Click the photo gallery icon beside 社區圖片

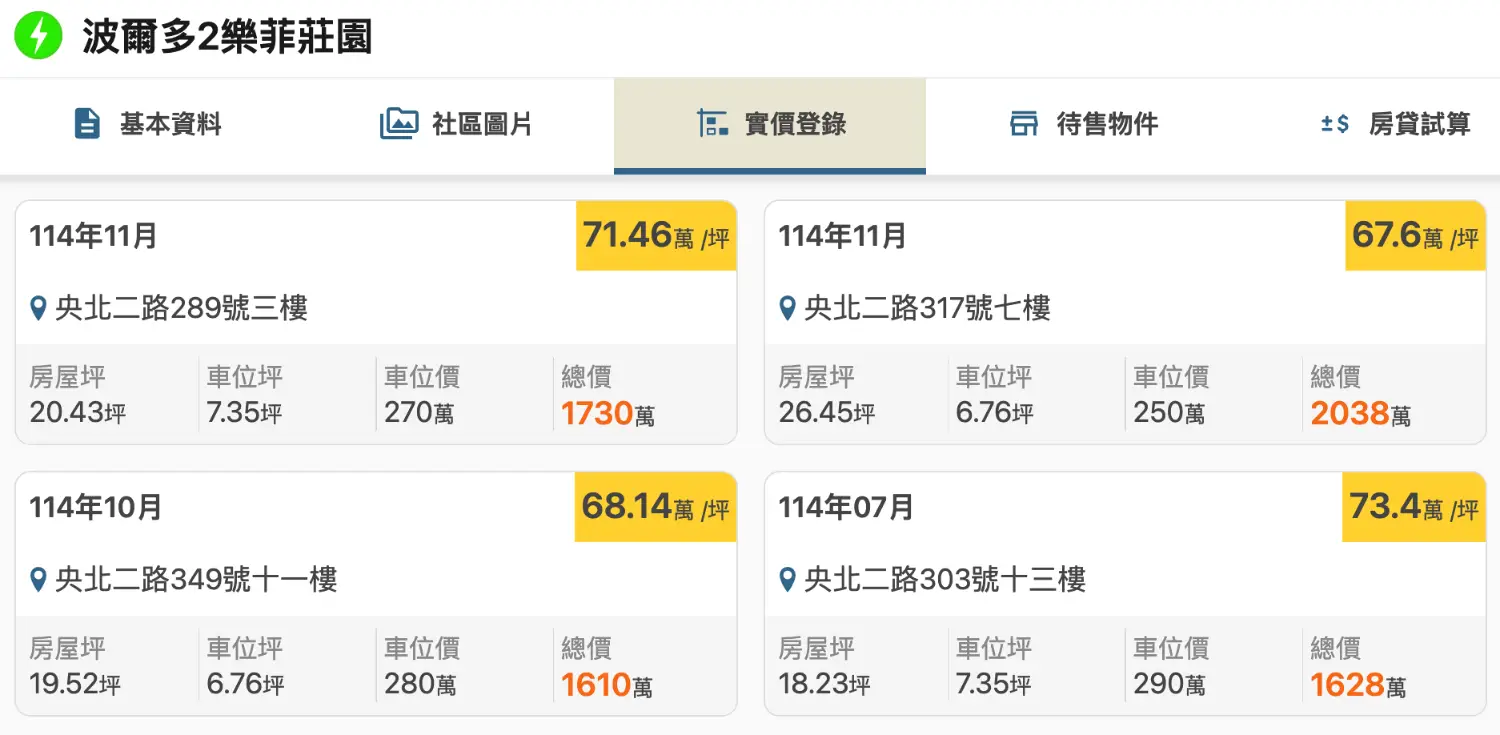coord(398,124)
